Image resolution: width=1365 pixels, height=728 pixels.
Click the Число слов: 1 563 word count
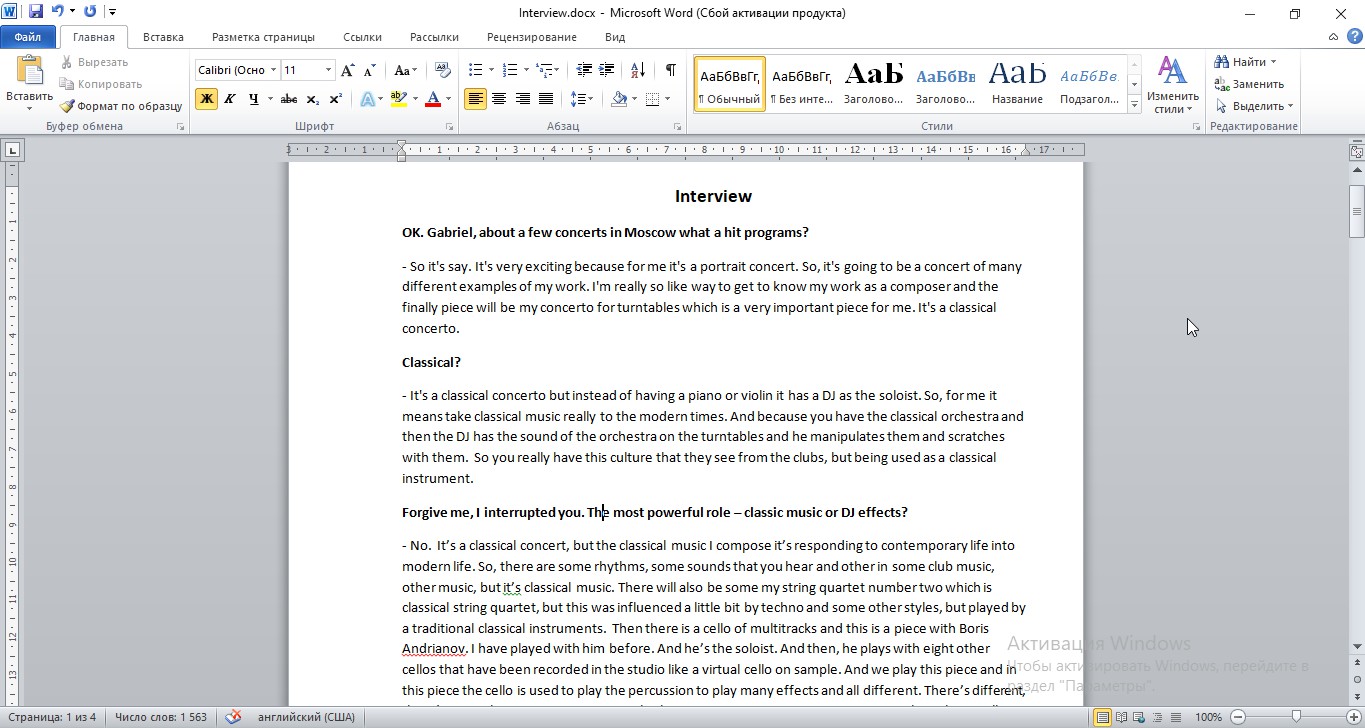click(x=160, y=717)
